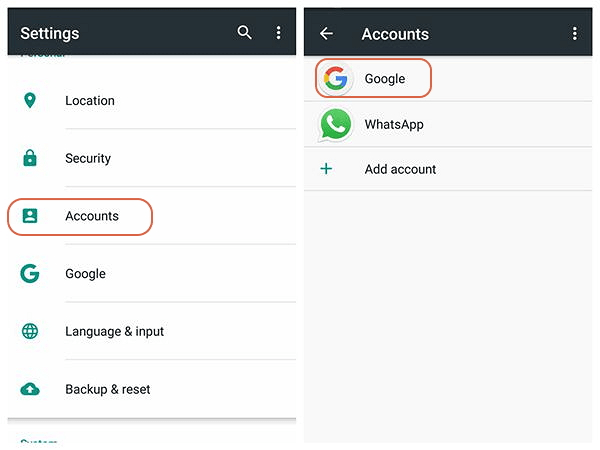The height and width of the screenshot is (450, 600).
Task: Tap the Security padlock icon
Action: point(30,158)
